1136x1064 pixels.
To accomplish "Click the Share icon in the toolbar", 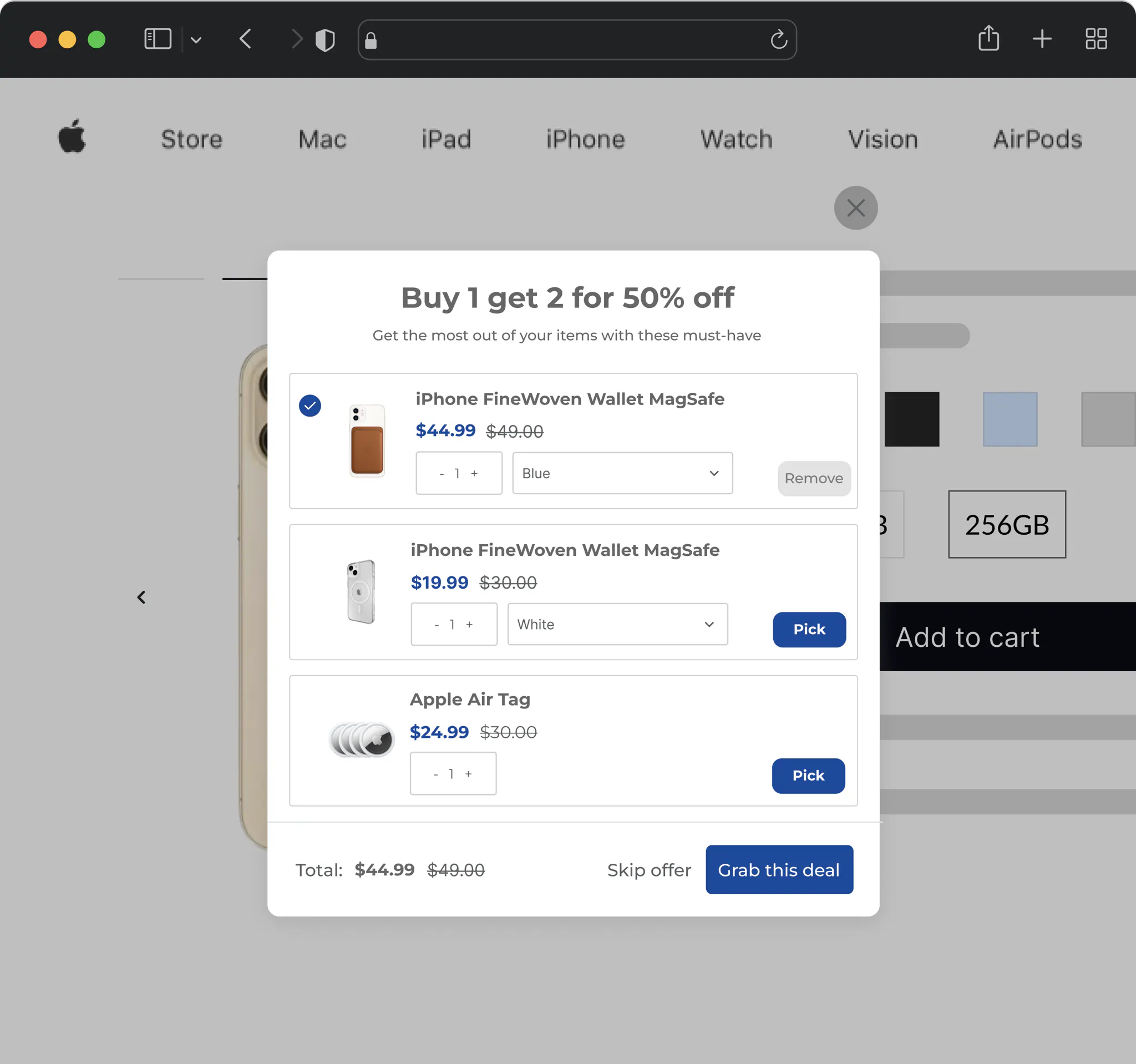I will coord(988,39).
